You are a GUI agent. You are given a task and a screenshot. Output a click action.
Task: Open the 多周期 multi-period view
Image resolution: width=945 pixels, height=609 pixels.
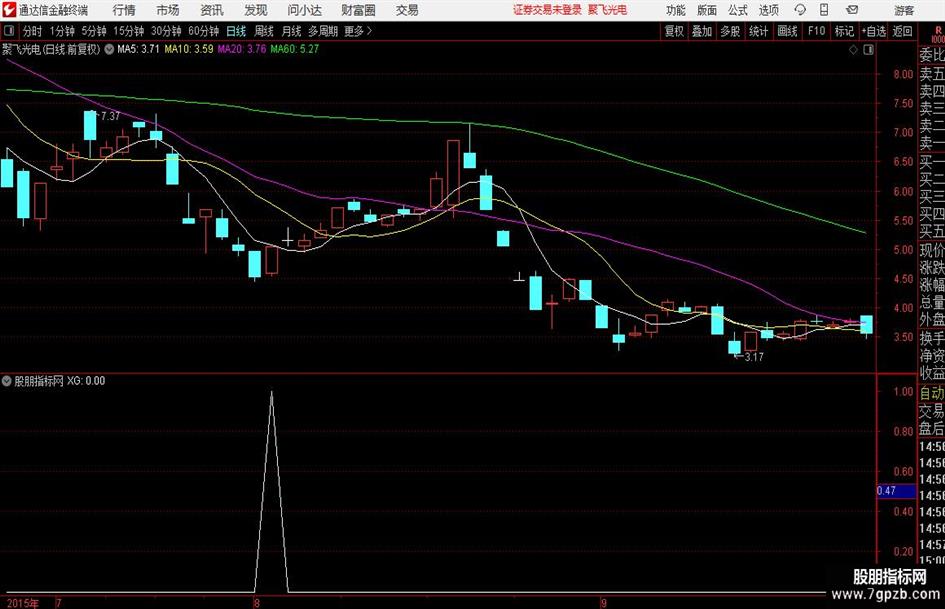point(323,31)
